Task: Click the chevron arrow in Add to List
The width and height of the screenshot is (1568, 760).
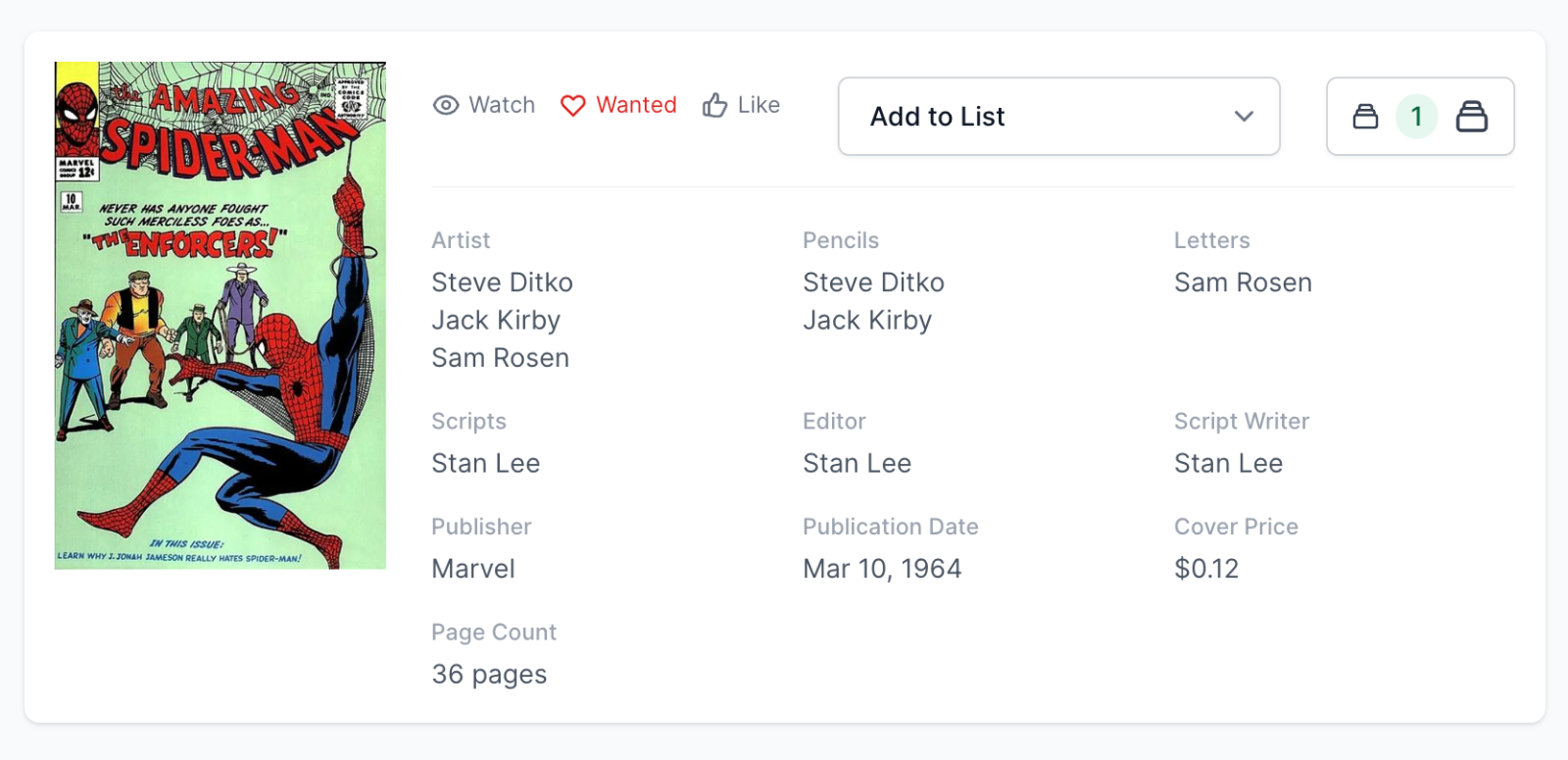Action: (1244, 117)
